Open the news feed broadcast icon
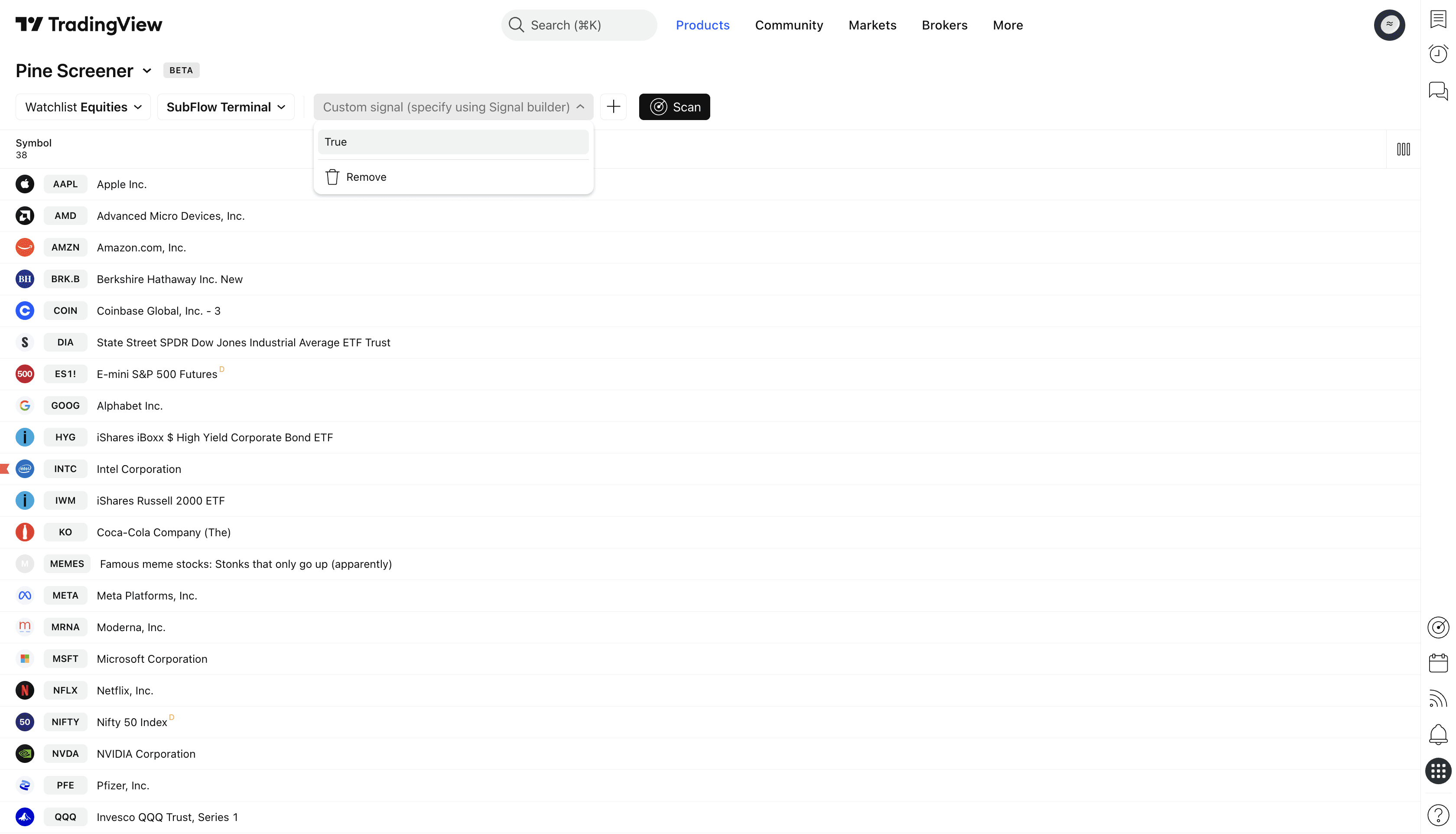1456x834 pixels. click(1438, 699)
